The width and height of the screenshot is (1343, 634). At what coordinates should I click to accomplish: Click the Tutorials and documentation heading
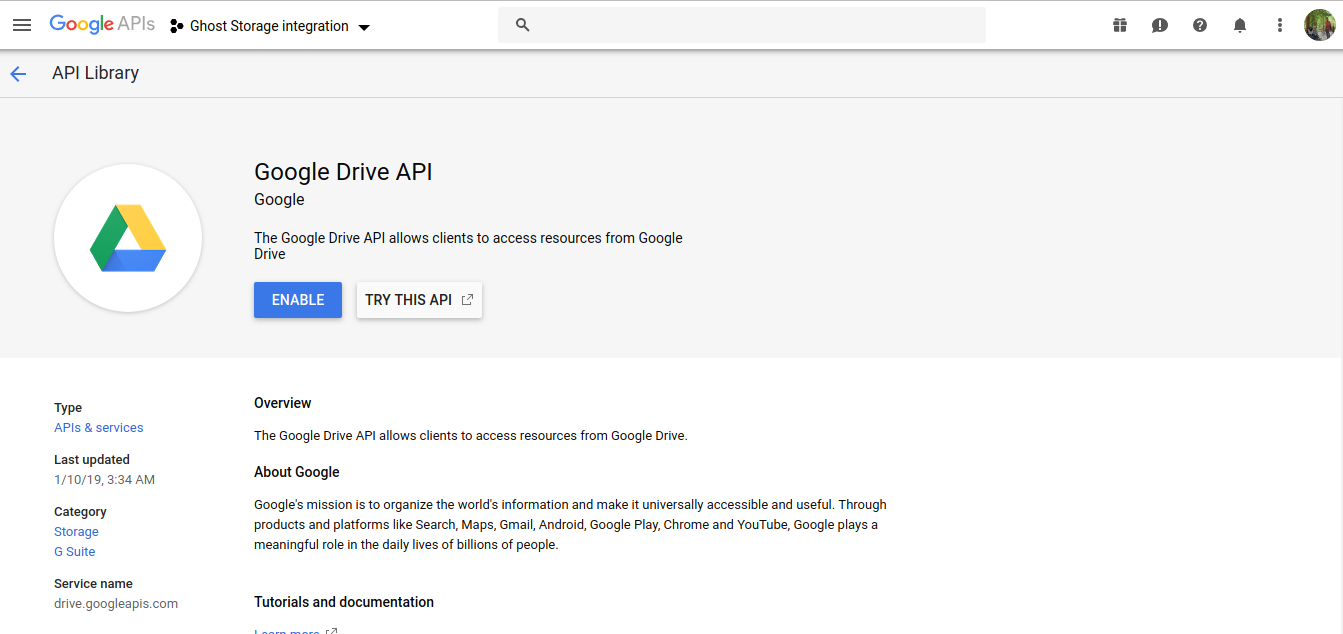[344, 602]
